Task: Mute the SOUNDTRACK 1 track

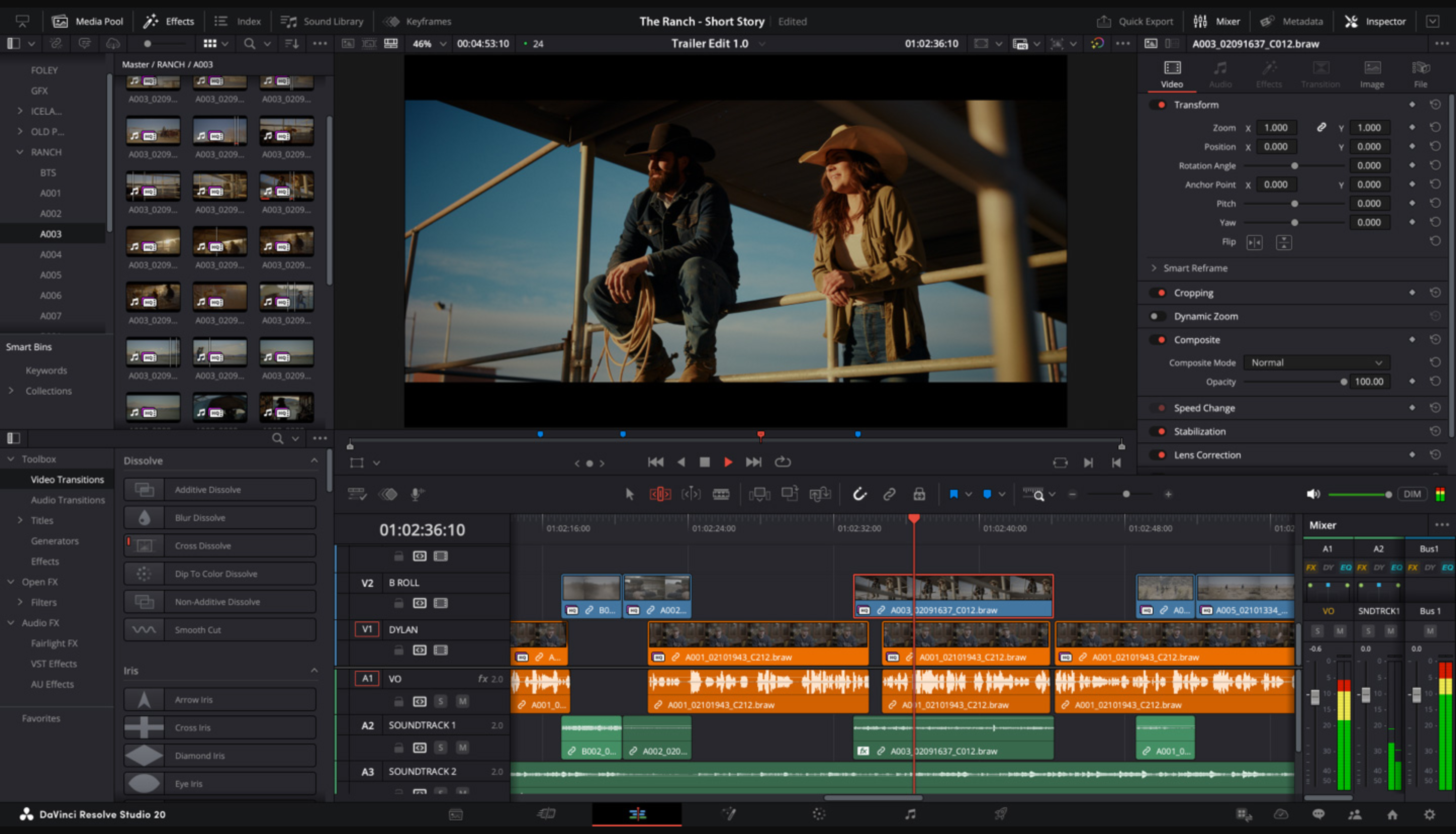Action: coord(462,748)
